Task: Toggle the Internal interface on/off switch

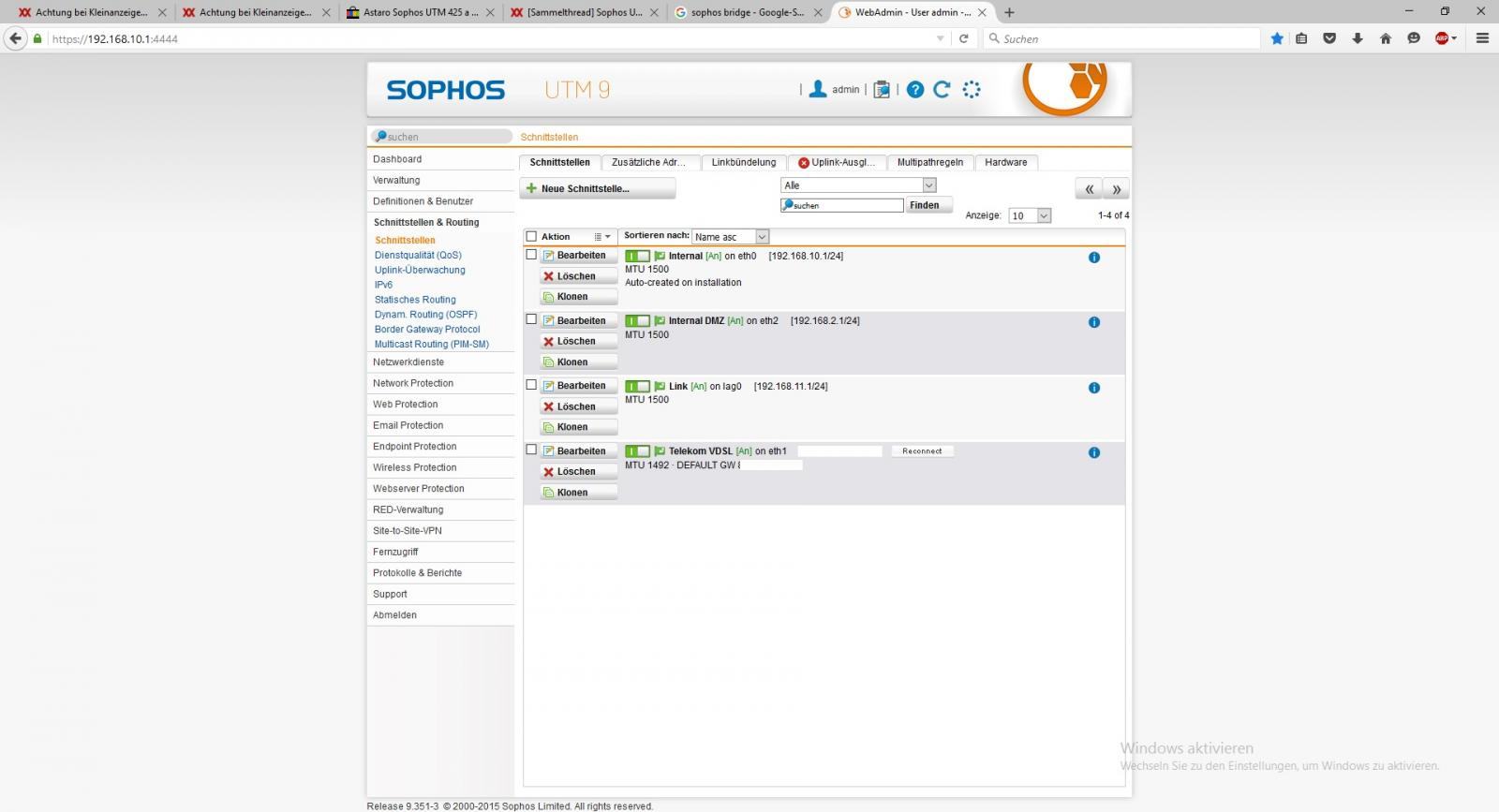Action: [x=637, y=256]
